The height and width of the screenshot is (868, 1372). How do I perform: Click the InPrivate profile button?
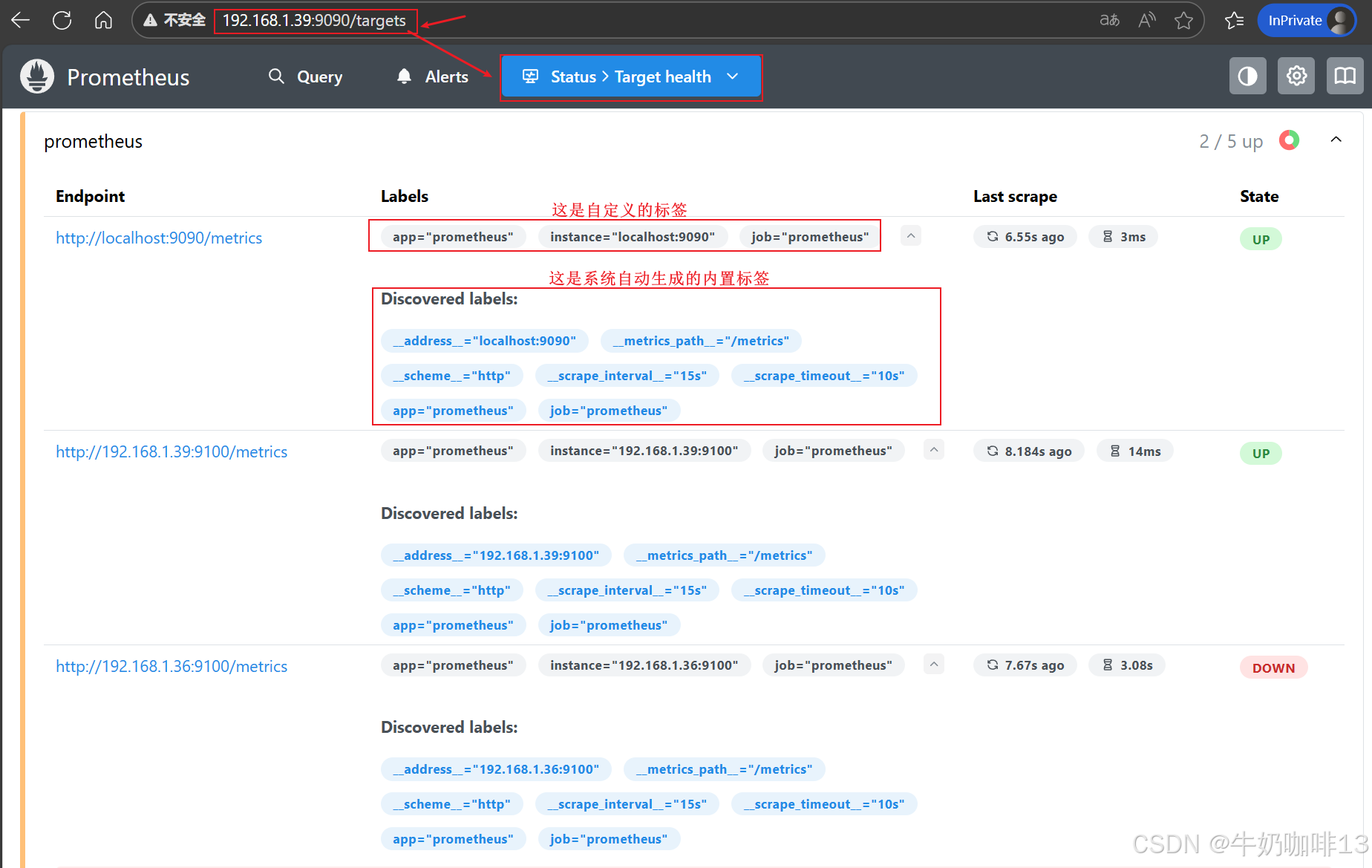[x=1307, y=20]
